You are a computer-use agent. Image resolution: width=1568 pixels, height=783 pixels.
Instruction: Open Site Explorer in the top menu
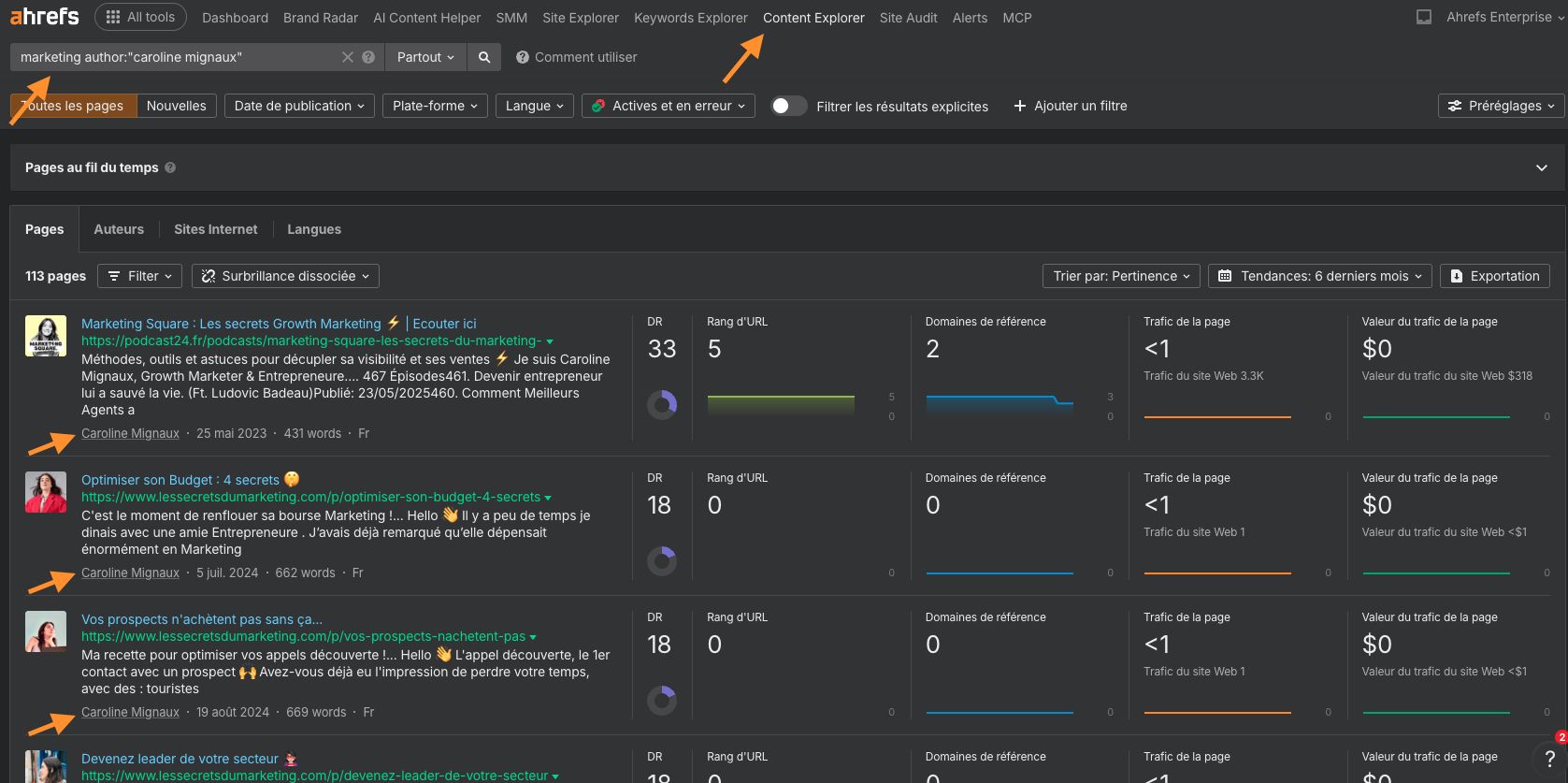(580, 18)
